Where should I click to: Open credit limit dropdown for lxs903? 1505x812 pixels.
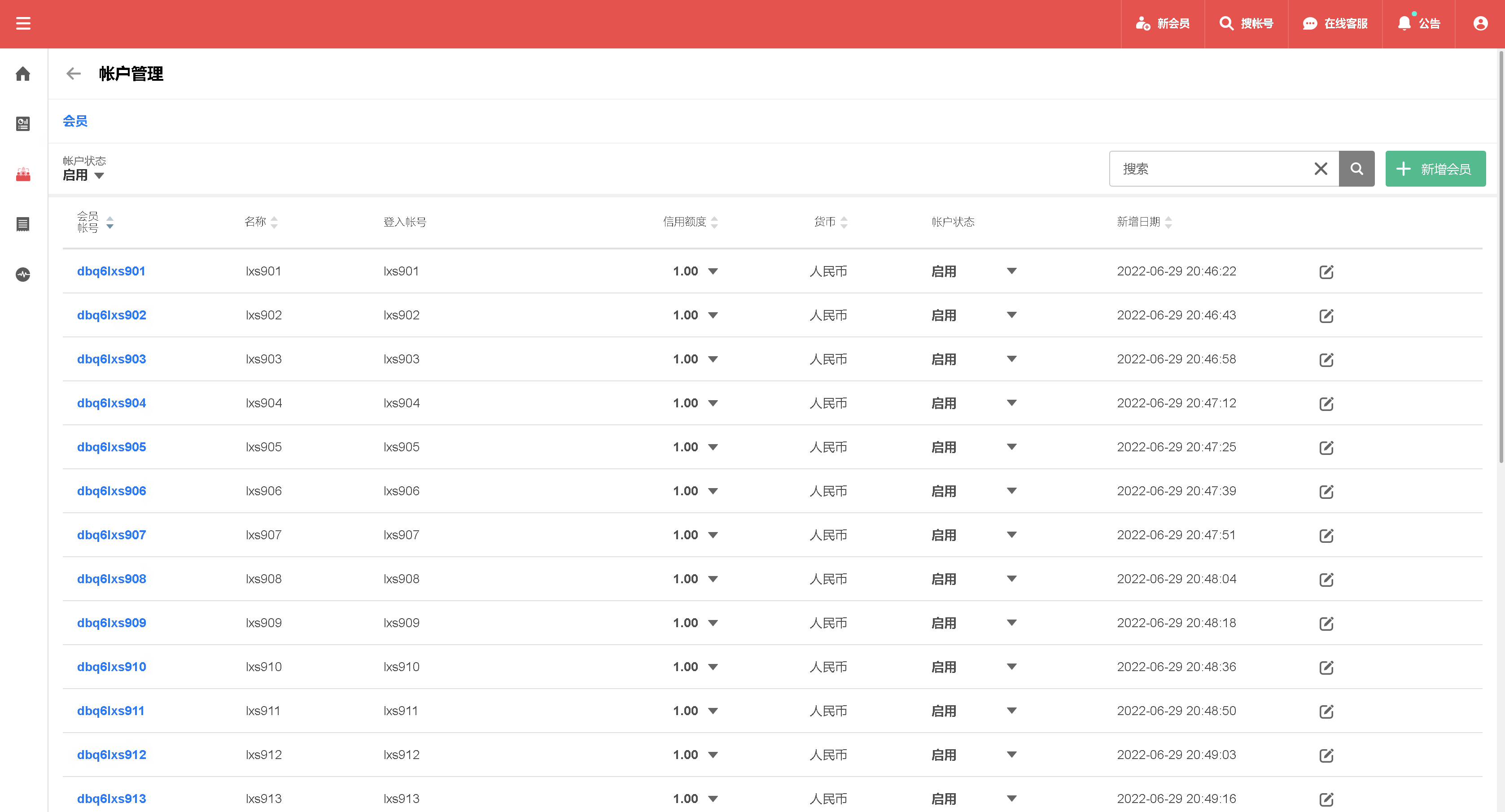point(713,359)
